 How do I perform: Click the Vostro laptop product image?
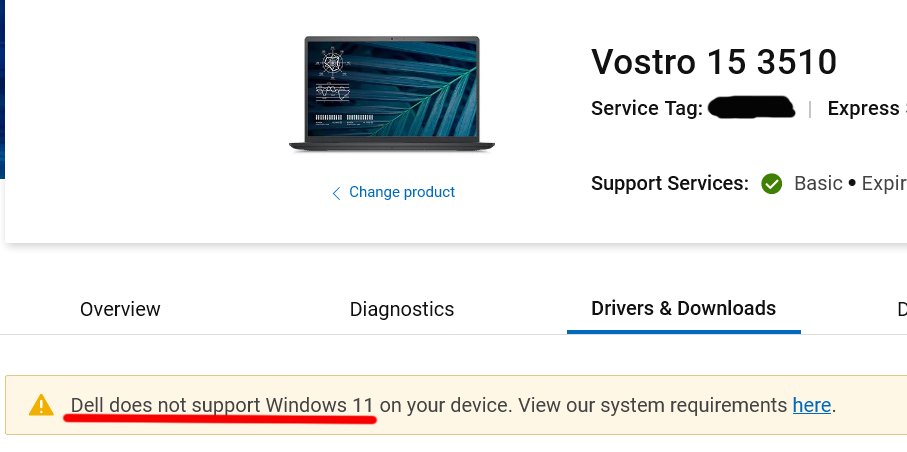click(x=392, y=94)
